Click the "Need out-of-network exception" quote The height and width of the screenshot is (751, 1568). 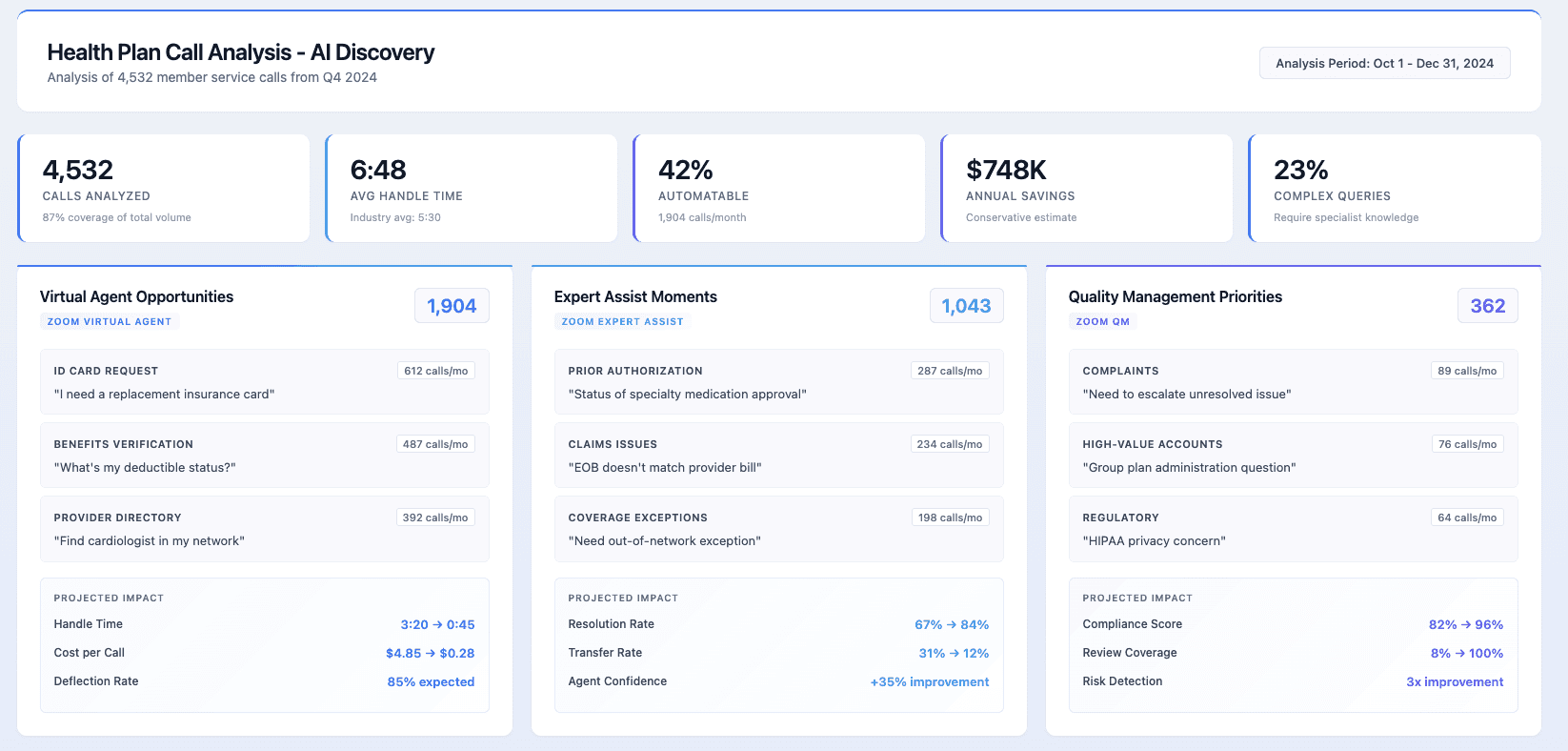(x=665, y=540)
